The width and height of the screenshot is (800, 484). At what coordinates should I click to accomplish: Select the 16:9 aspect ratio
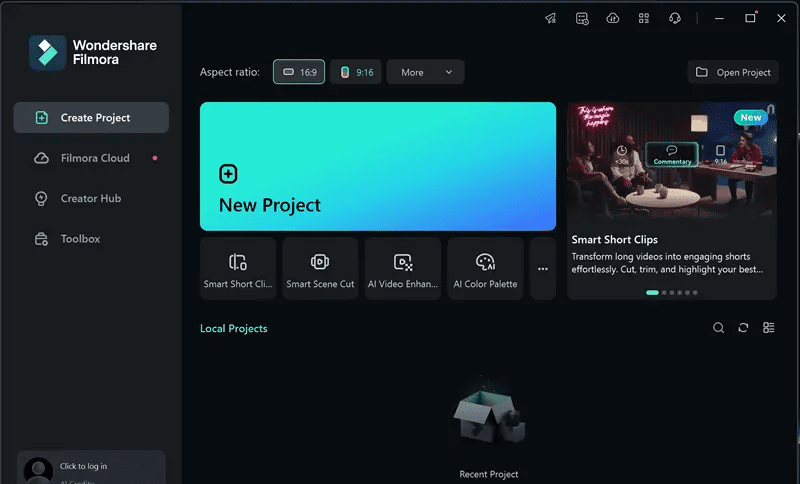299,72
